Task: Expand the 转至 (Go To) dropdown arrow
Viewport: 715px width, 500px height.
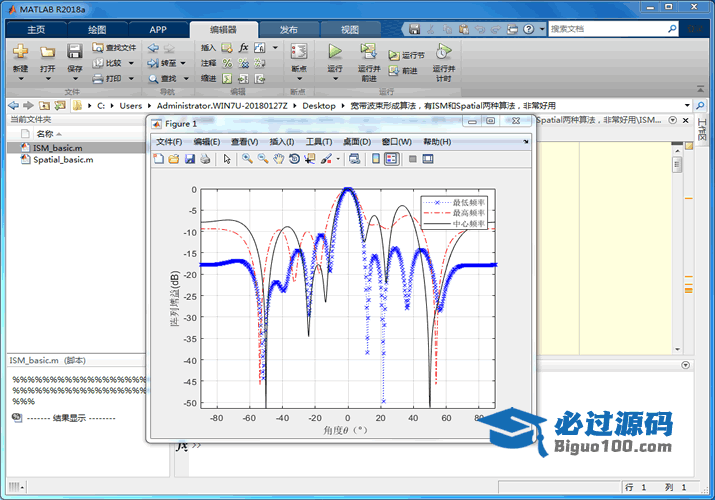Action: point(183,63)
